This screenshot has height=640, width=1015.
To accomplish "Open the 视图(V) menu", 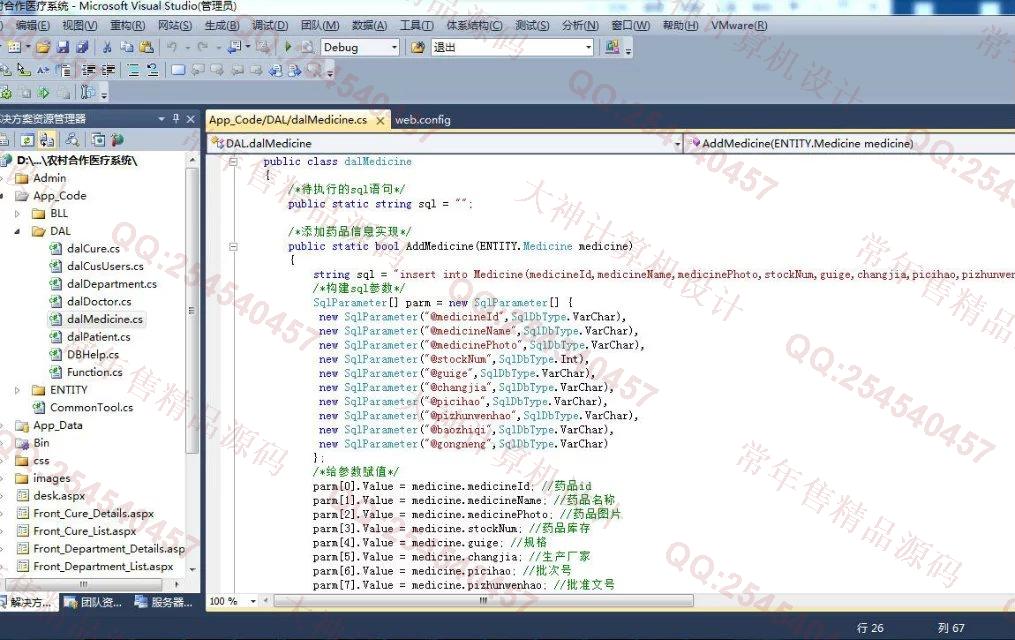I will click(x=80, y=25).
